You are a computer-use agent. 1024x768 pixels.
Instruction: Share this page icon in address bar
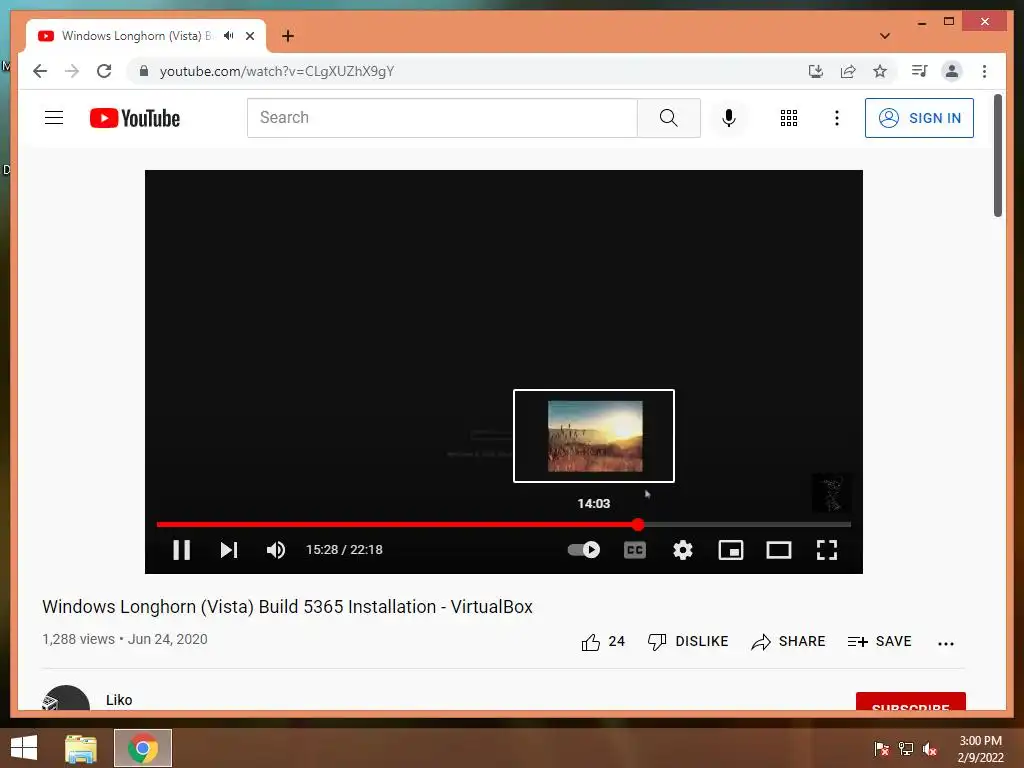click(848, 71)
